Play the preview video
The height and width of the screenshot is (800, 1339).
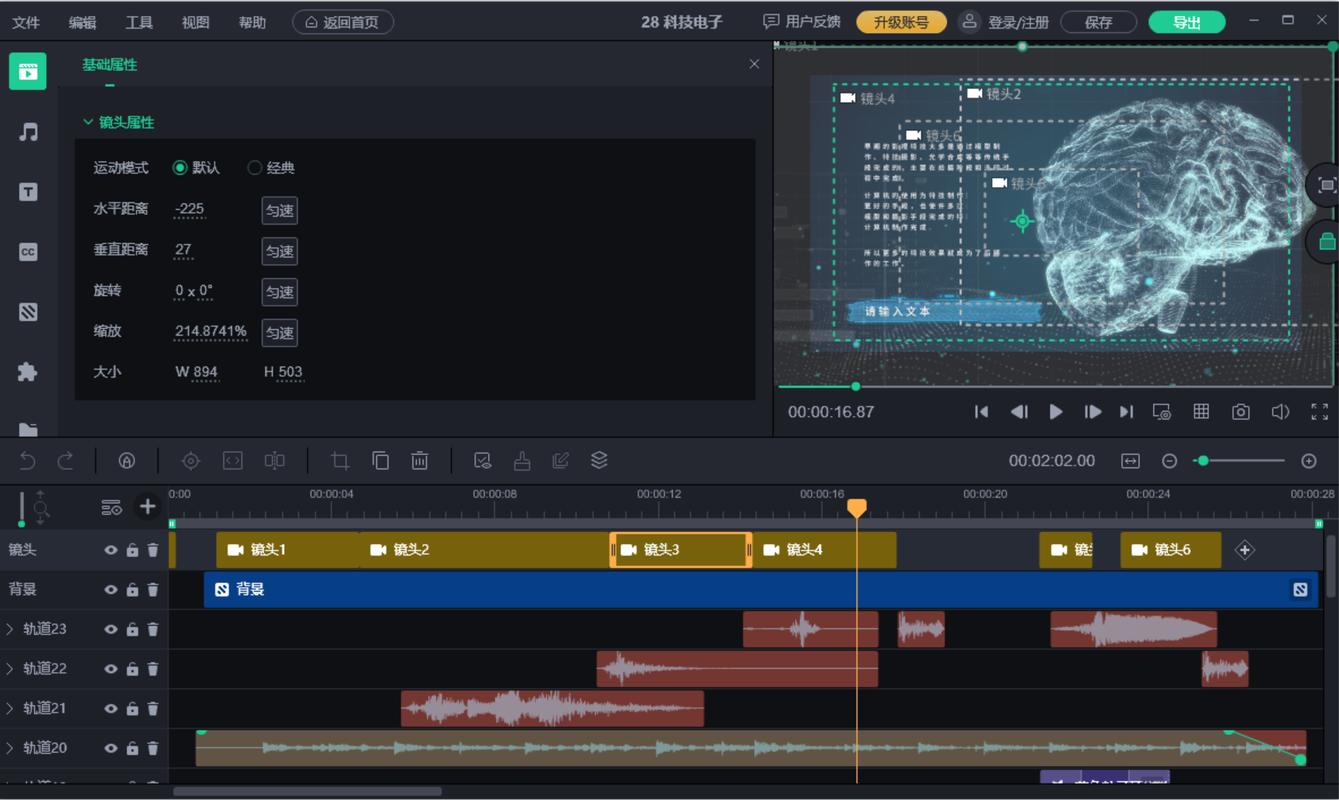click(x=1056, y=412)
